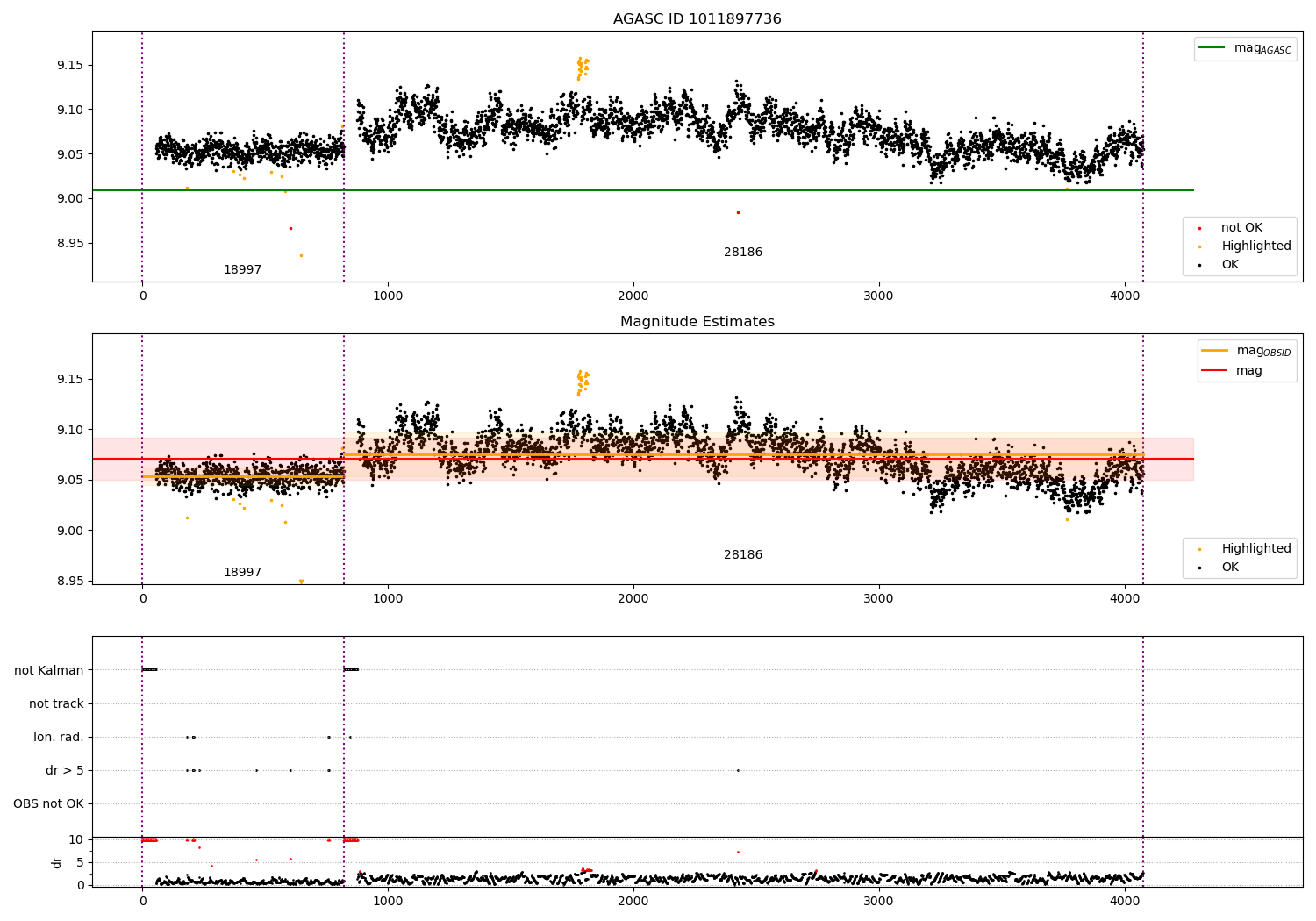Click the 'dr' axis label in the bottom panel

(x=57, y=862)
